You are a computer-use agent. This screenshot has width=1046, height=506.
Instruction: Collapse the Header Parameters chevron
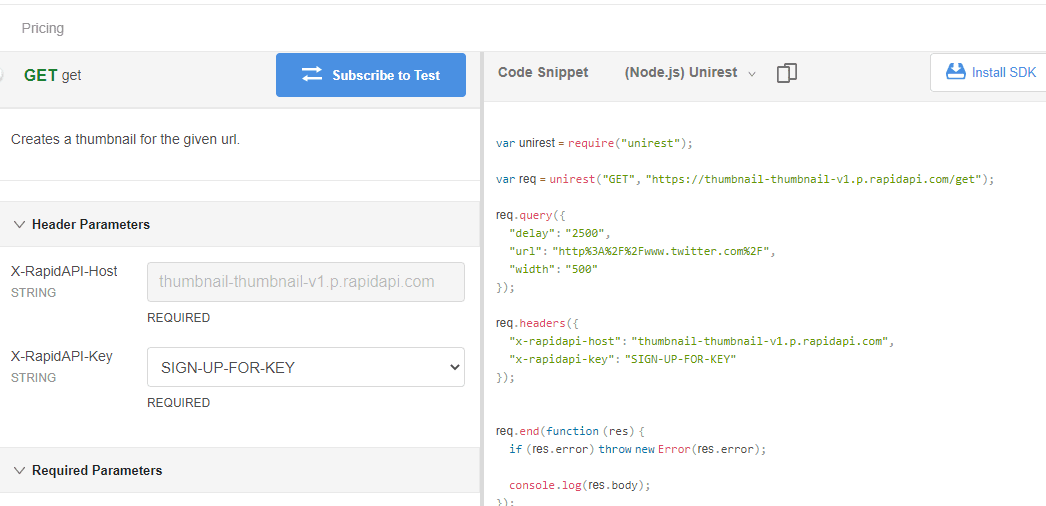19,224
